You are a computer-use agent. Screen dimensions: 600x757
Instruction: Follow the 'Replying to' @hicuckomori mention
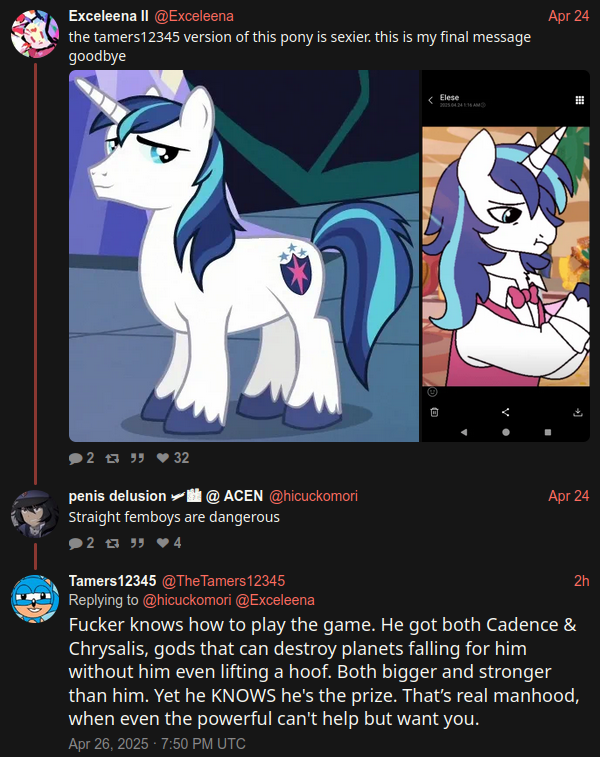point(187,600)
